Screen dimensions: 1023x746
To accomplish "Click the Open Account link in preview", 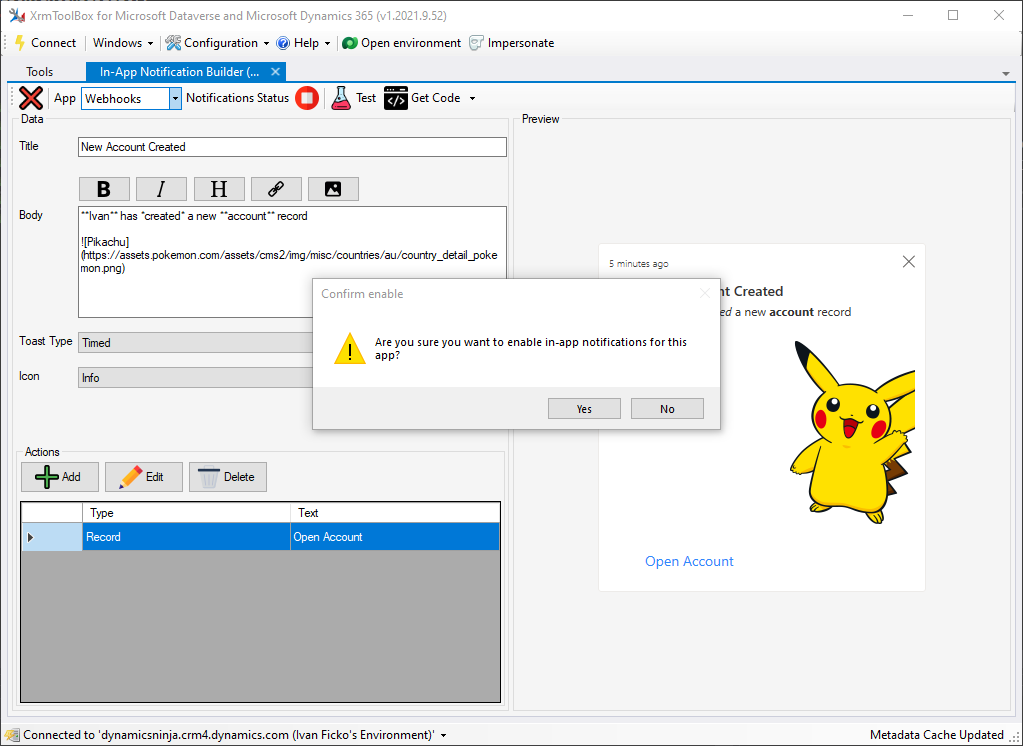I will point(689,561).
